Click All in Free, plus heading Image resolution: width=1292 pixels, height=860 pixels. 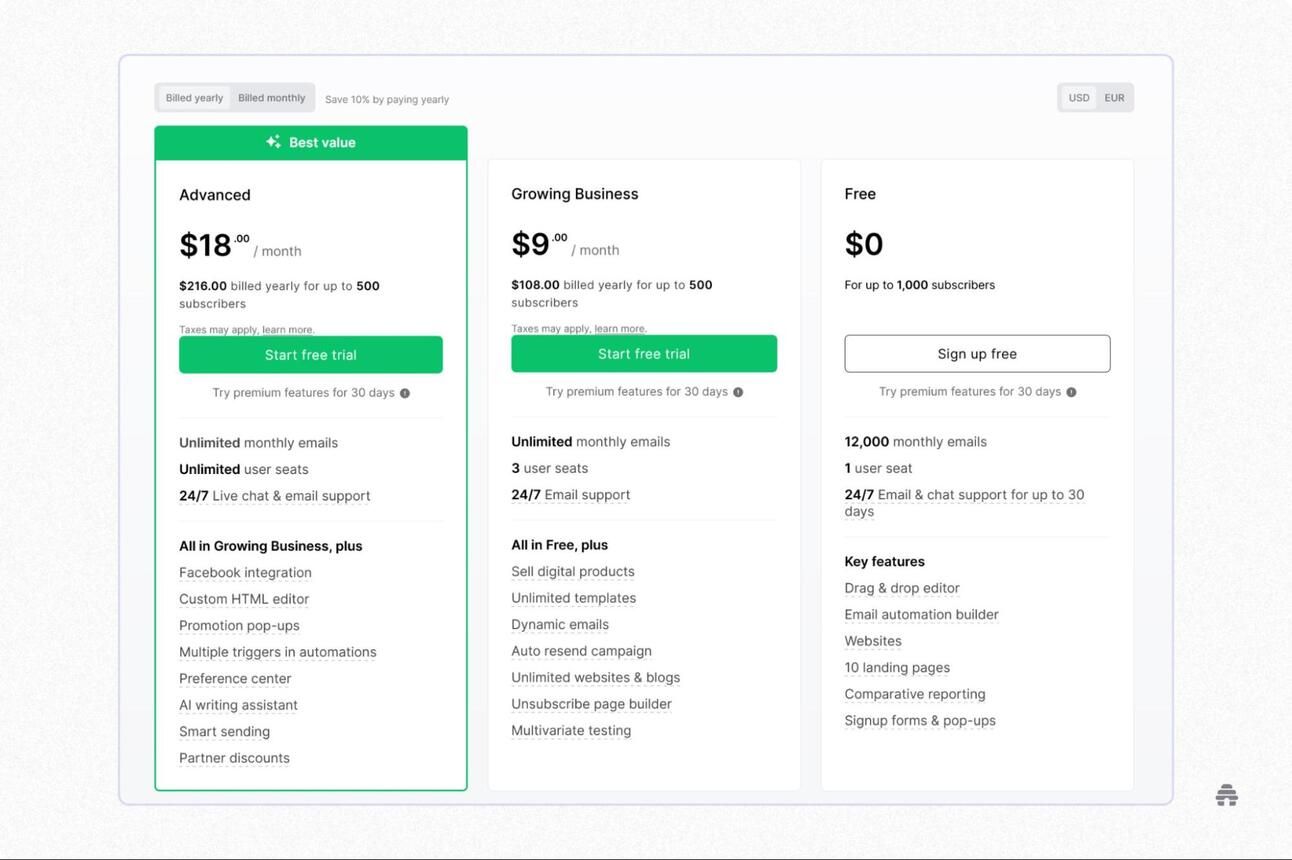tap(560, 545)
